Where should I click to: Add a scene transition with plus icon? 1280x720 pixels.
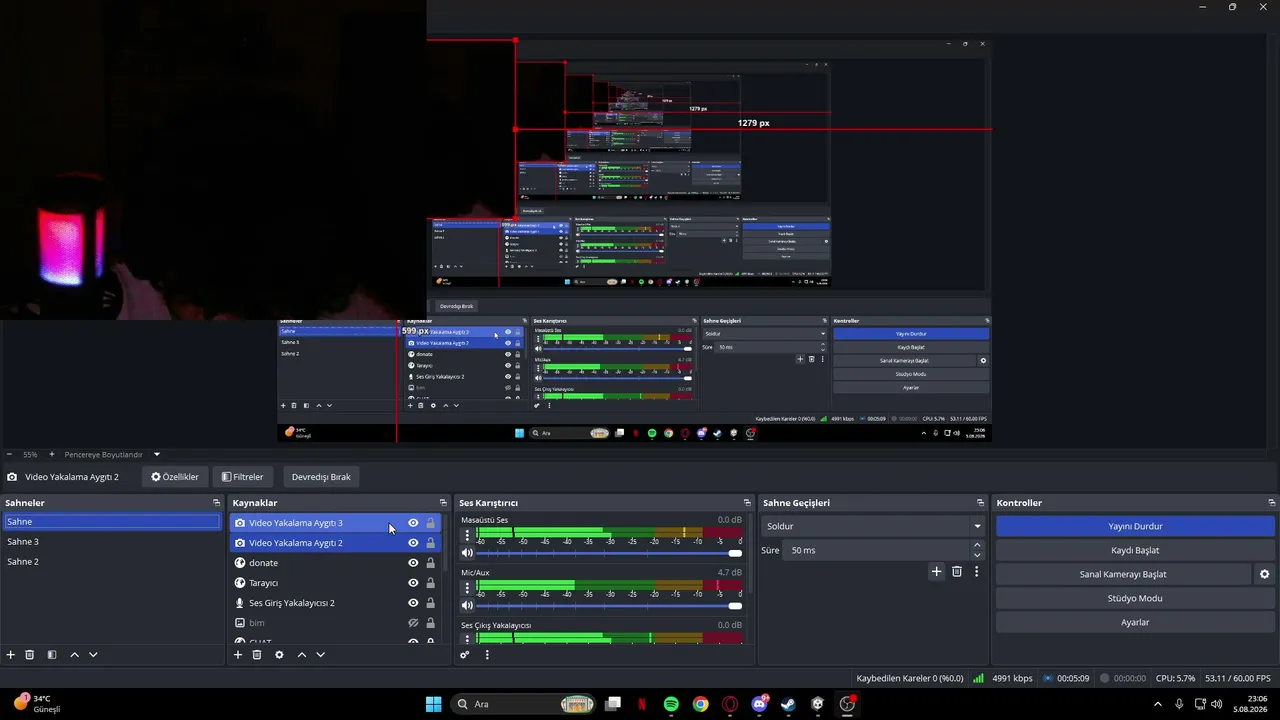(936, 572)
